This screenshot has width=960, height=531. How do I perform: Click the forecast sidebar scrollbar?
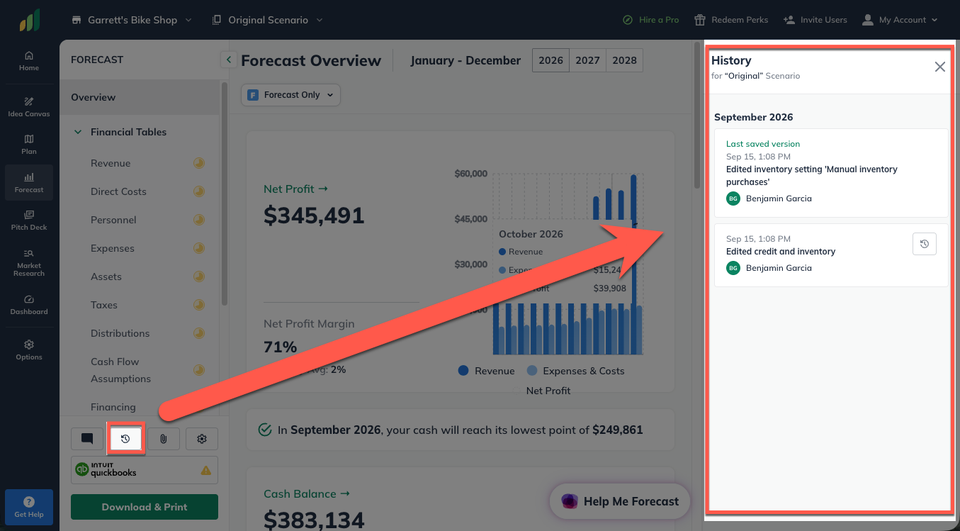[x=224, y=193]
